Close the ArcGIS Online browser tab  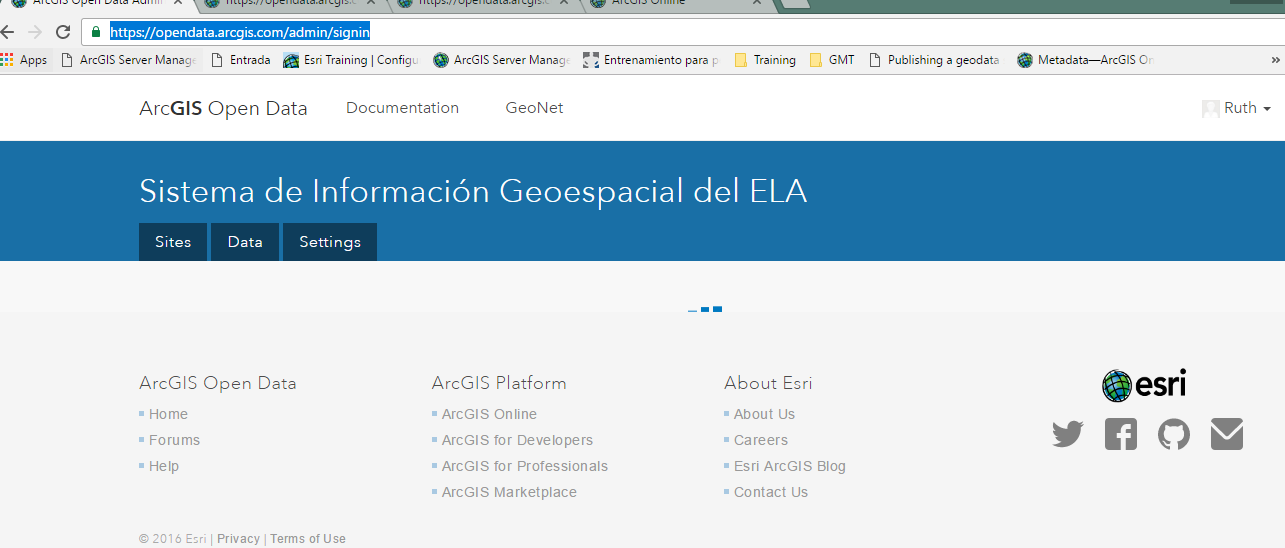(757, 4)
